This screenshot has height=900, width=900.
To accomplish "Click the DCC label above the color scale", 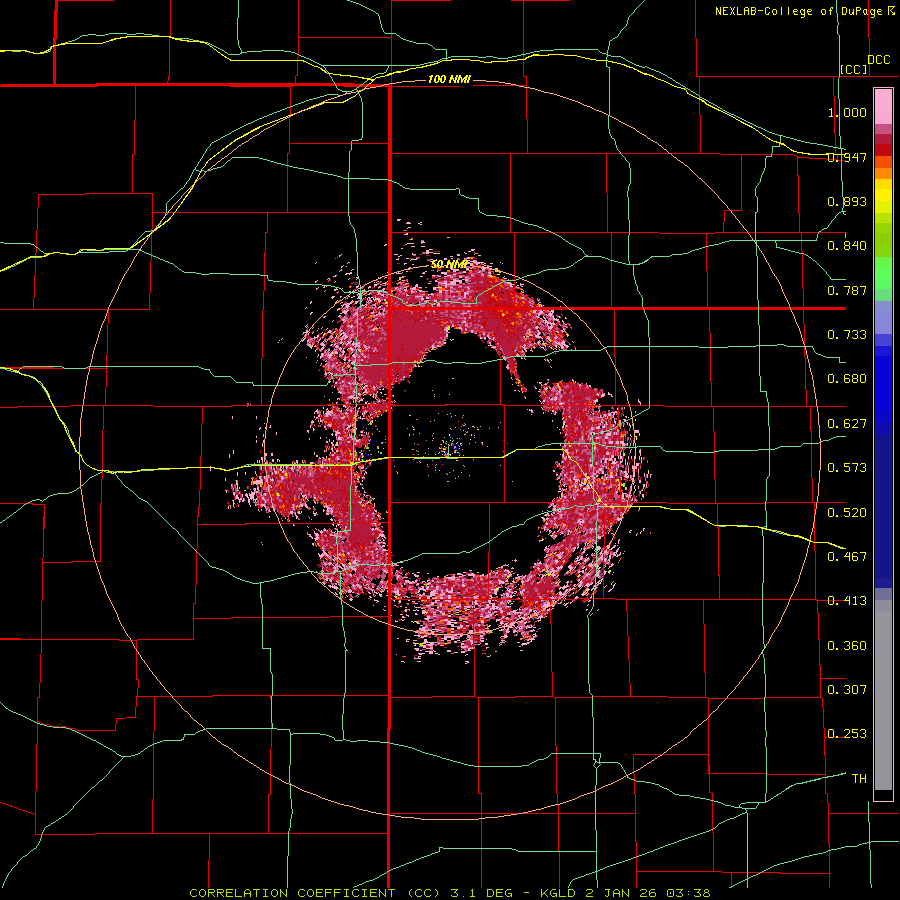I will 878,60.
